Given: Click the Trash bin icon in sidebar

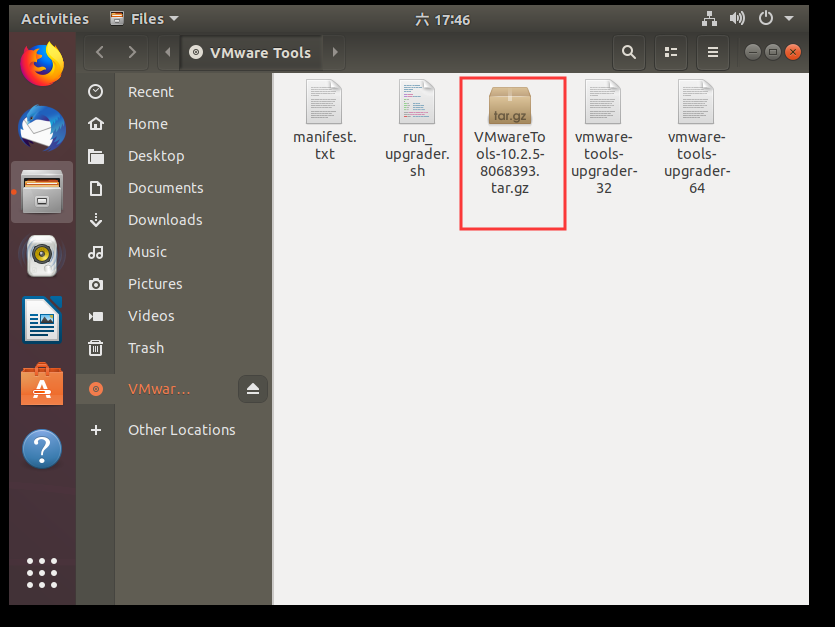Looking at the screenshot, I should (x=96, y=348).
